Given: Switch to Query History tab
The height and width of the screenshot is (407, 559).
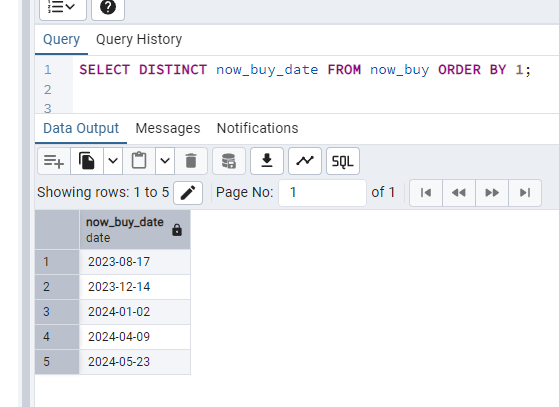Looking at the screenshot, I should (x=139, y=39).
